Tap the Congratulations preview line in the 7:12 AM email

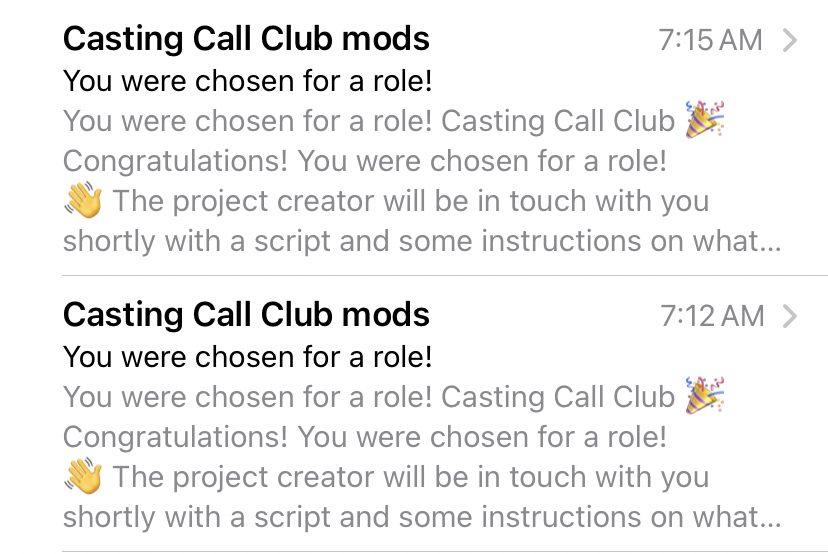coord(365,436)
